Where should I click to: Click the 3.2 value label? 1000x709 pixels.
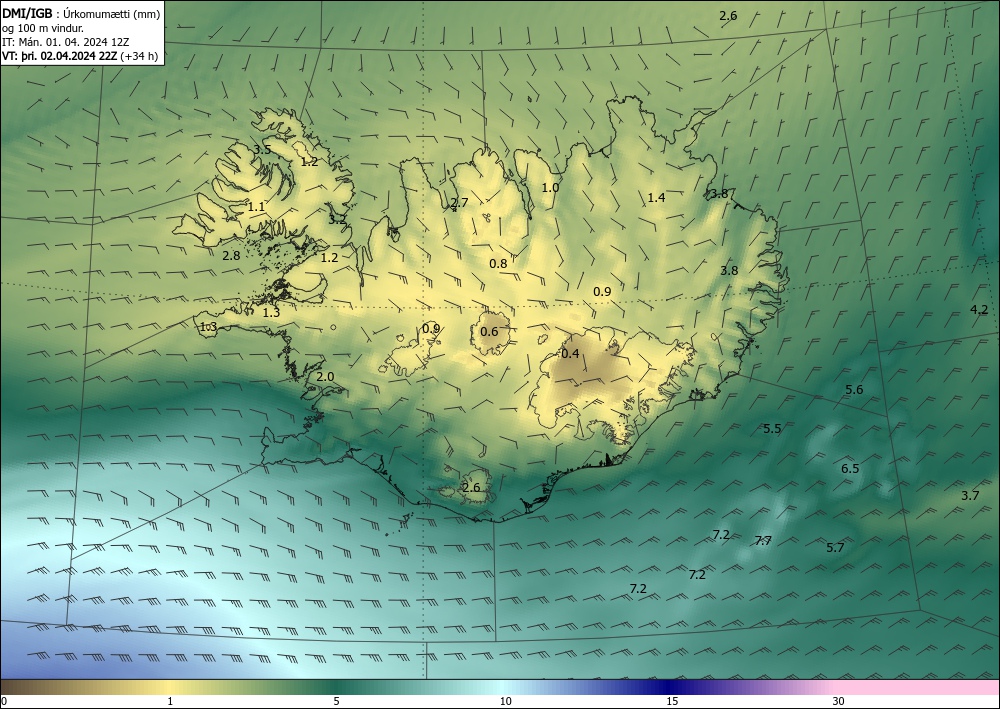click(x=337, y=220)
